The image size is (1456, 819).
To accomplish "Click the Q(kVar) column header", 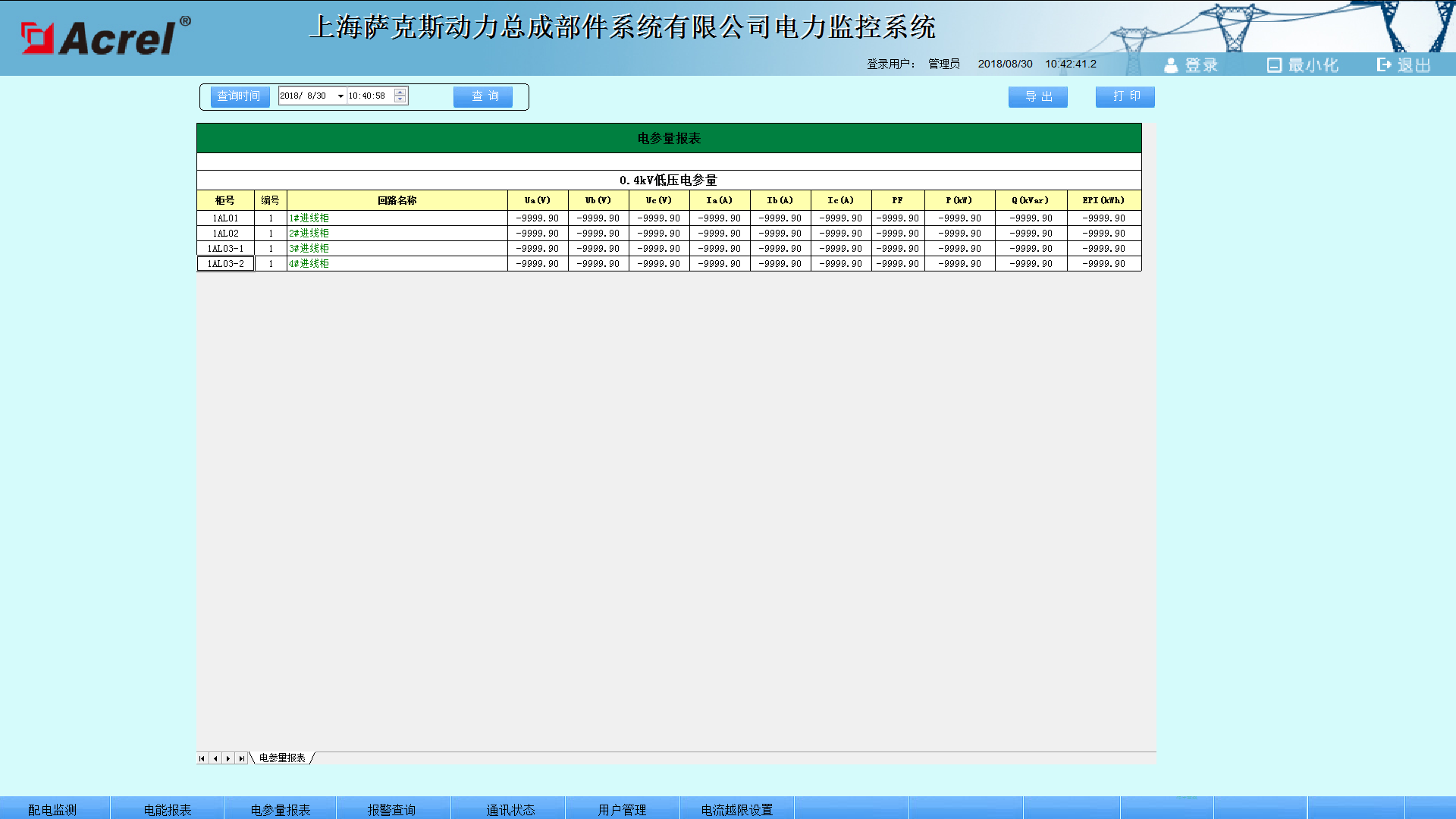I will pyautogui.click(x=1031, y=200).
